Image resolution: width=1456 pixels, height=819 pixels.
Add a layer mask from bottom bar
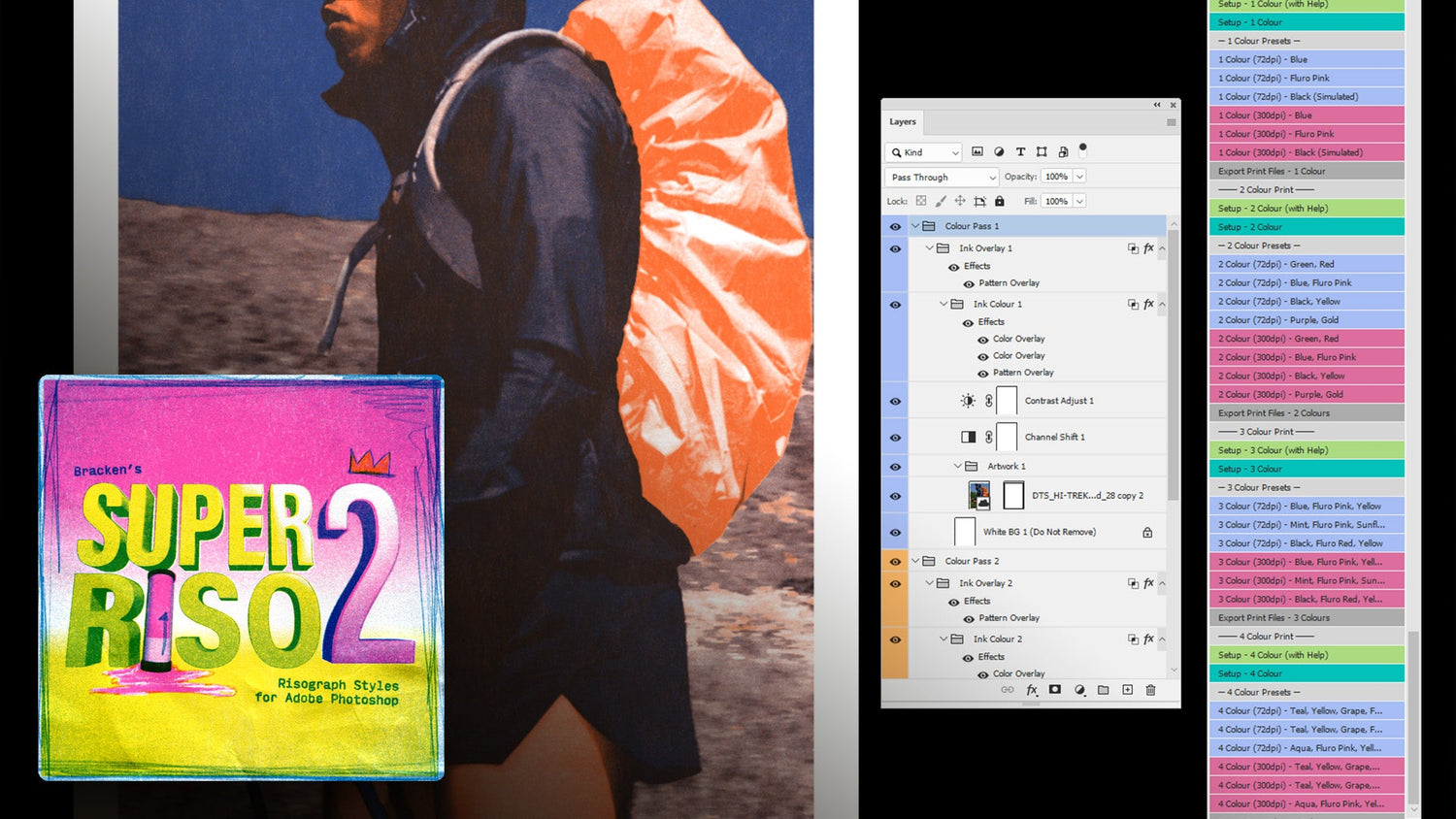coord(1055,690)
